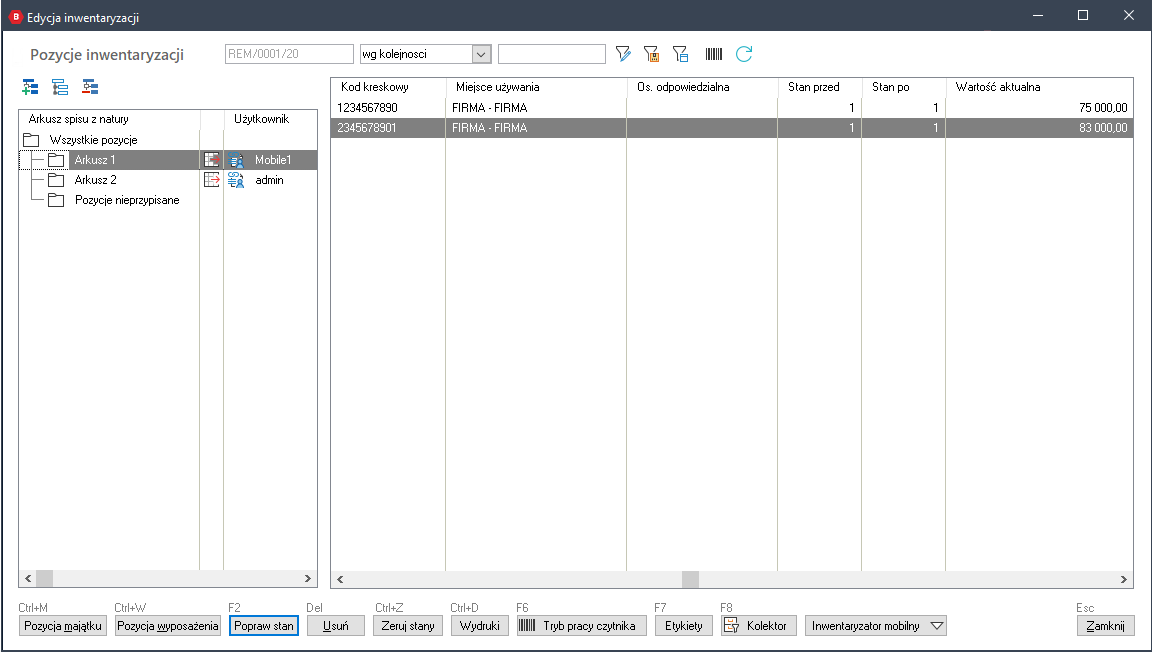
Task: Click the folder icon of Wszystkie pozycje
Action: click(x=31, y=140)
